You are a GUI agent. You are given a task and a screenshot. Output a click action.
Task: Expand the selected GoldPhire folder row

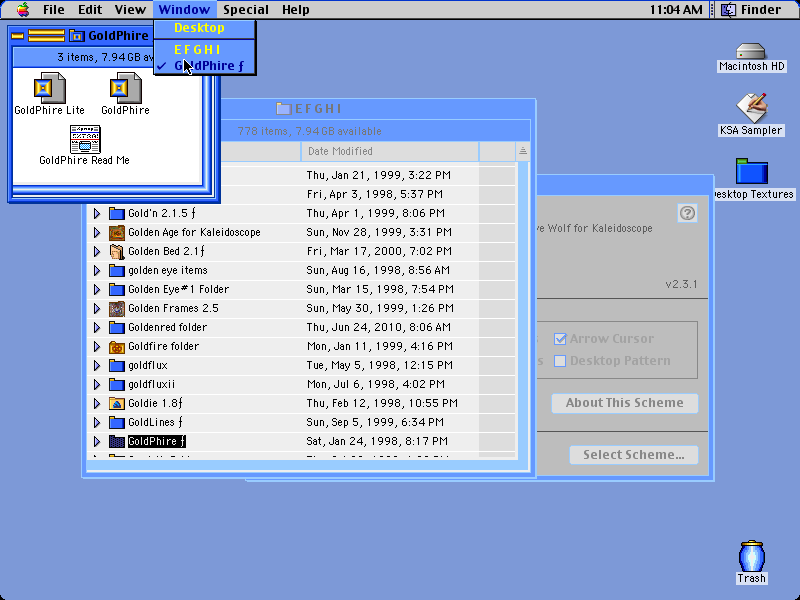coord(97,441)
